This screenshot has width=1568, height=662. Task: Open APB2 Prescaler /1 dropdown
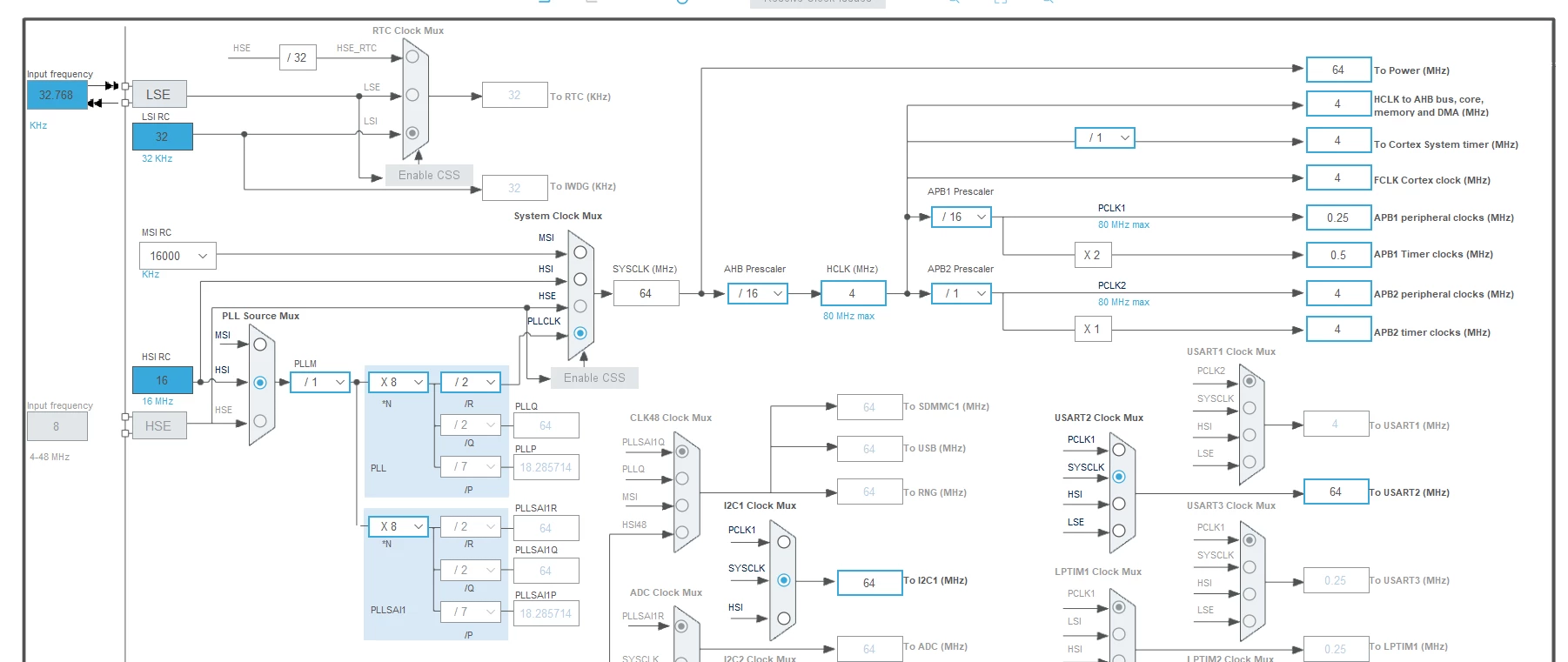point(962,293)
